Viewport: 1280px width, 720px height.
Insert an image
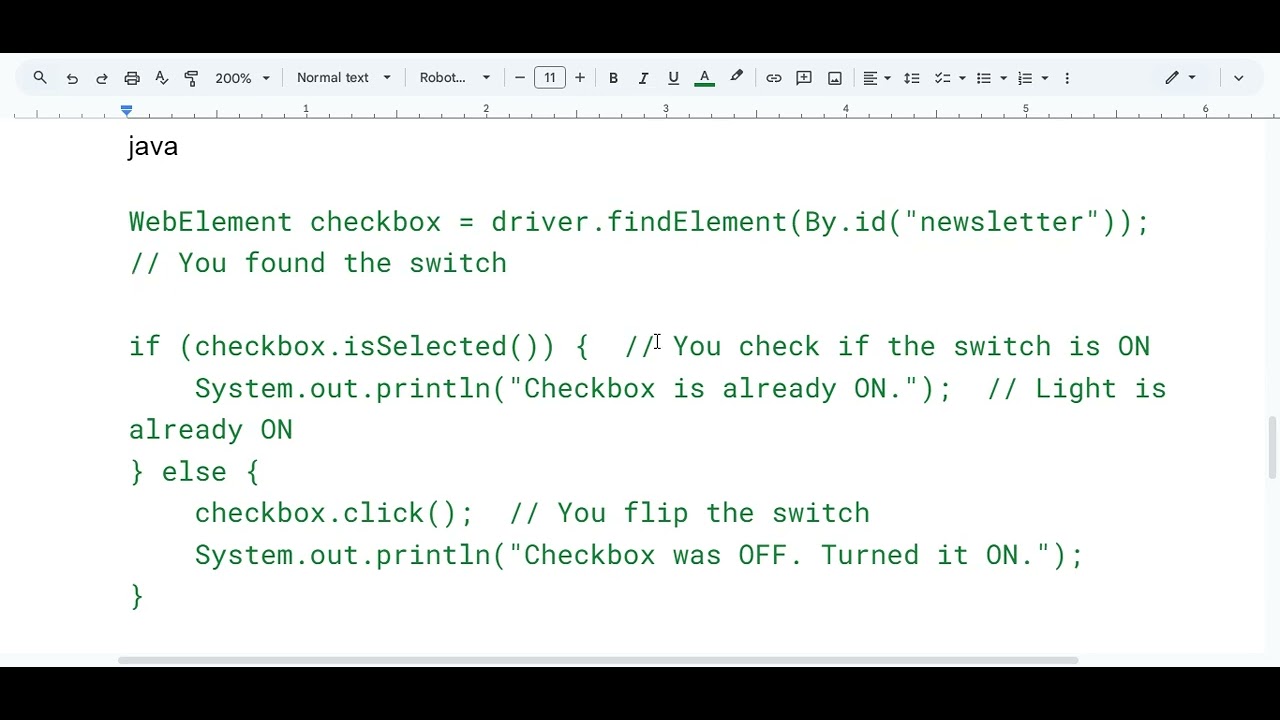click(x=835, y=78)
